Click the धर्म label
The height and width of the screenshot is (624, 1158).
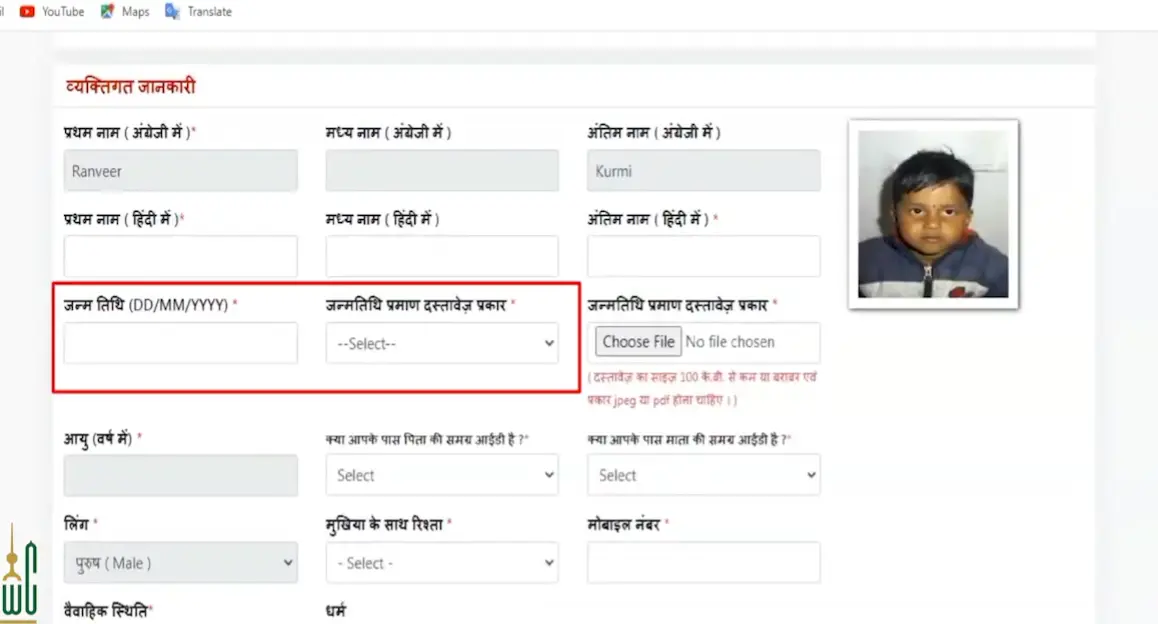335,611
